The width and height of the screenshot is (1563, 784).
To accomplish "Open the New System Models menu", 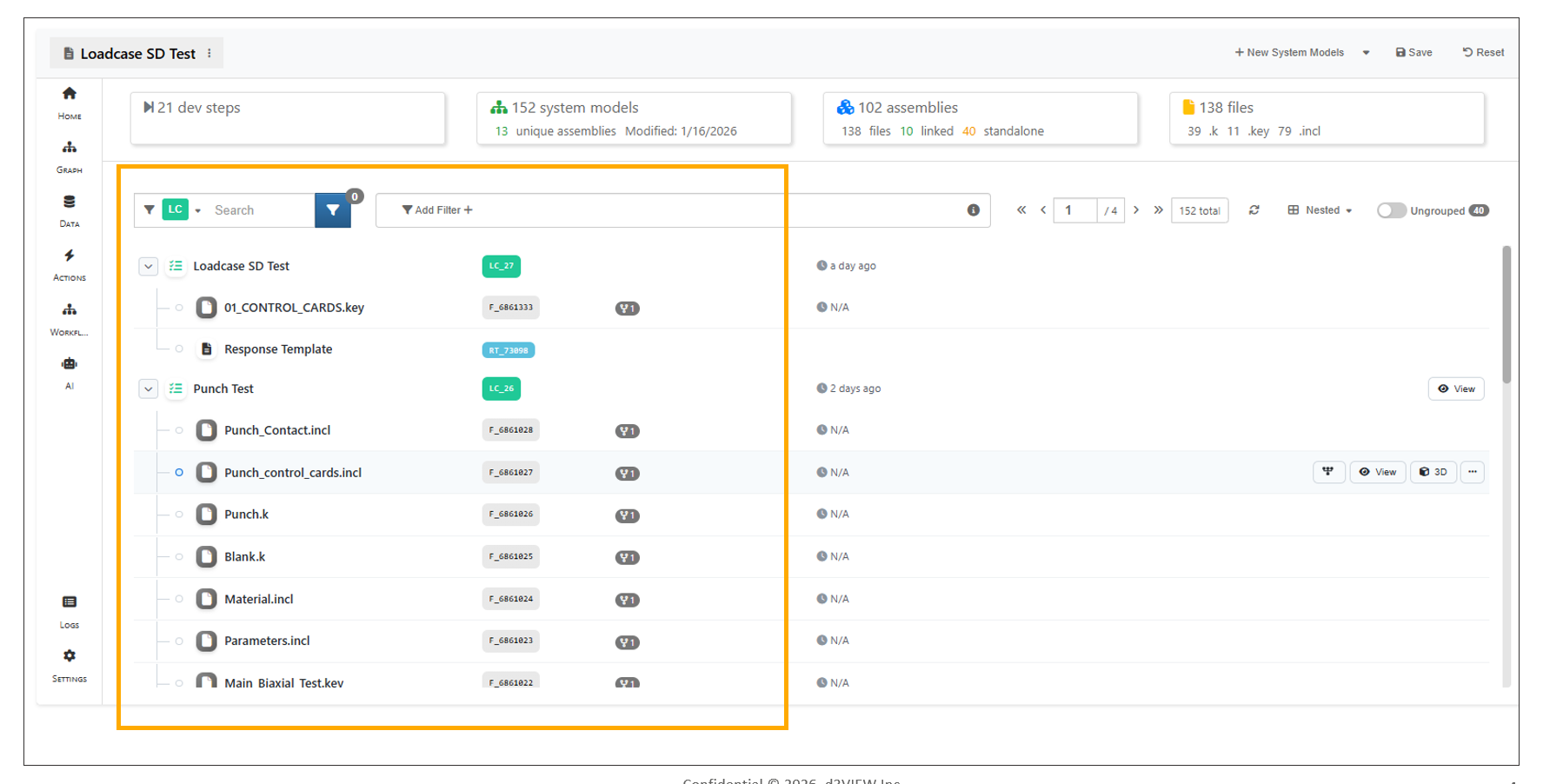I will point(1290,52).
